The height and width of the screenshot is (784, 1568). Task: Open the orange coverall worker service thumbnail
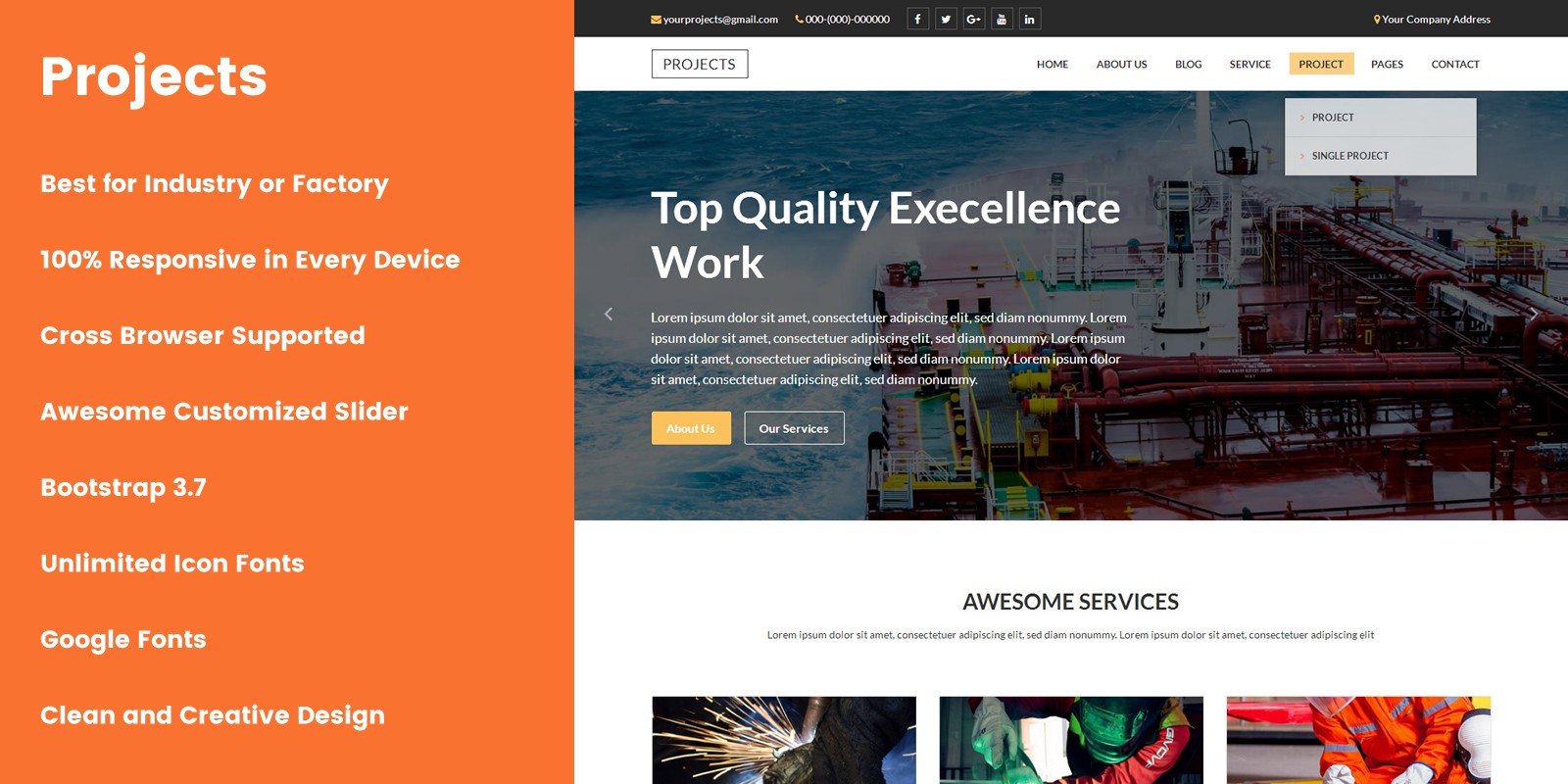[1358, 740]
